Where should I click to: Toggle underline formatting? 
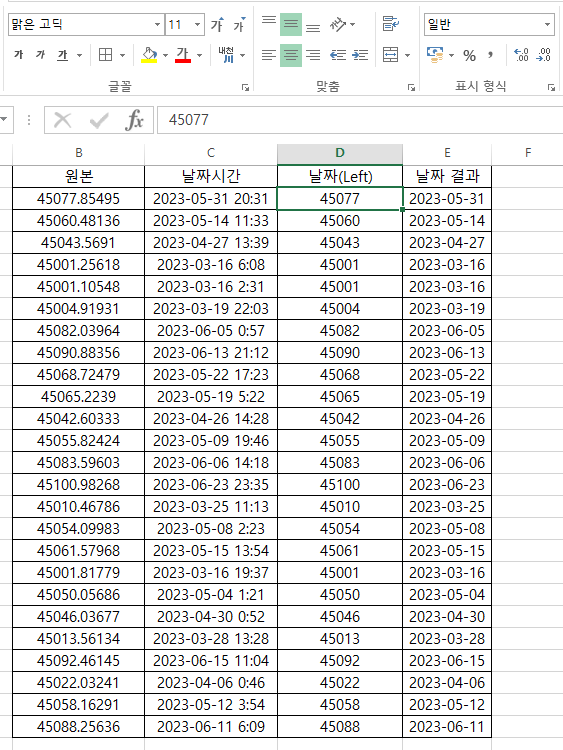tap(63, 55)
